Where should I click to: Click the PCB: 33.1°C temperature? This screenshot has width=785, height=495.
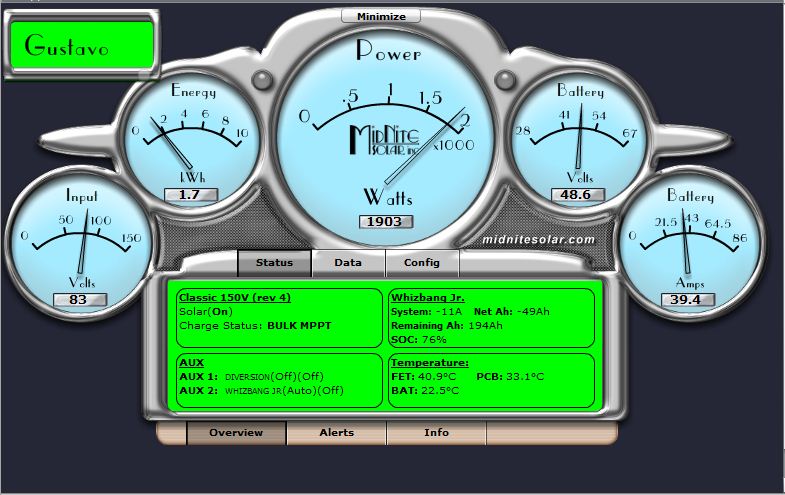(510, 376)
